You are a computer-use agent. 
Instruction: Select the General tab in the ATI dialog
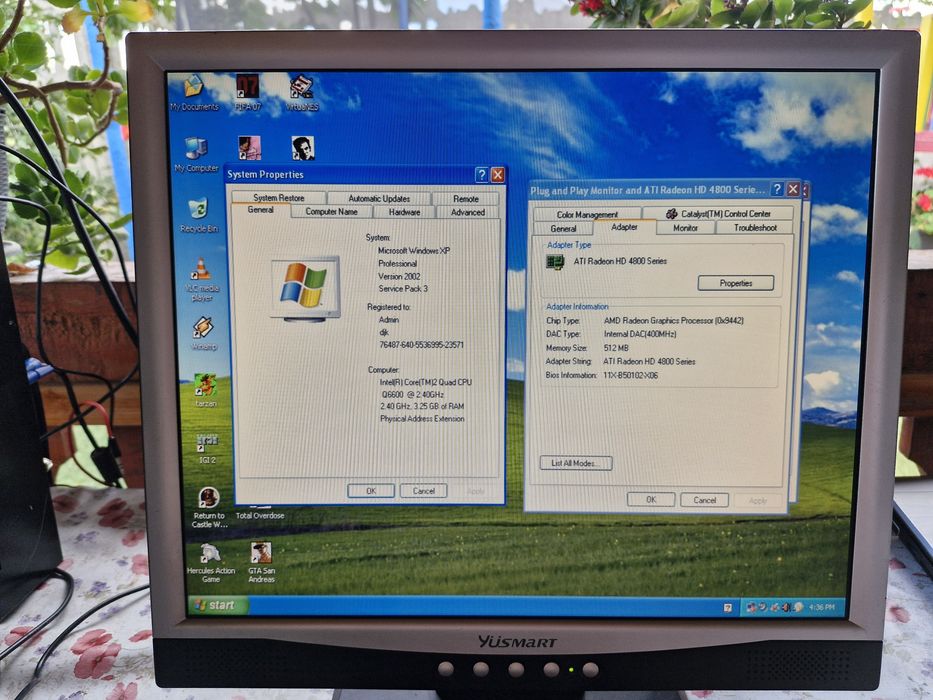(563, 229)
